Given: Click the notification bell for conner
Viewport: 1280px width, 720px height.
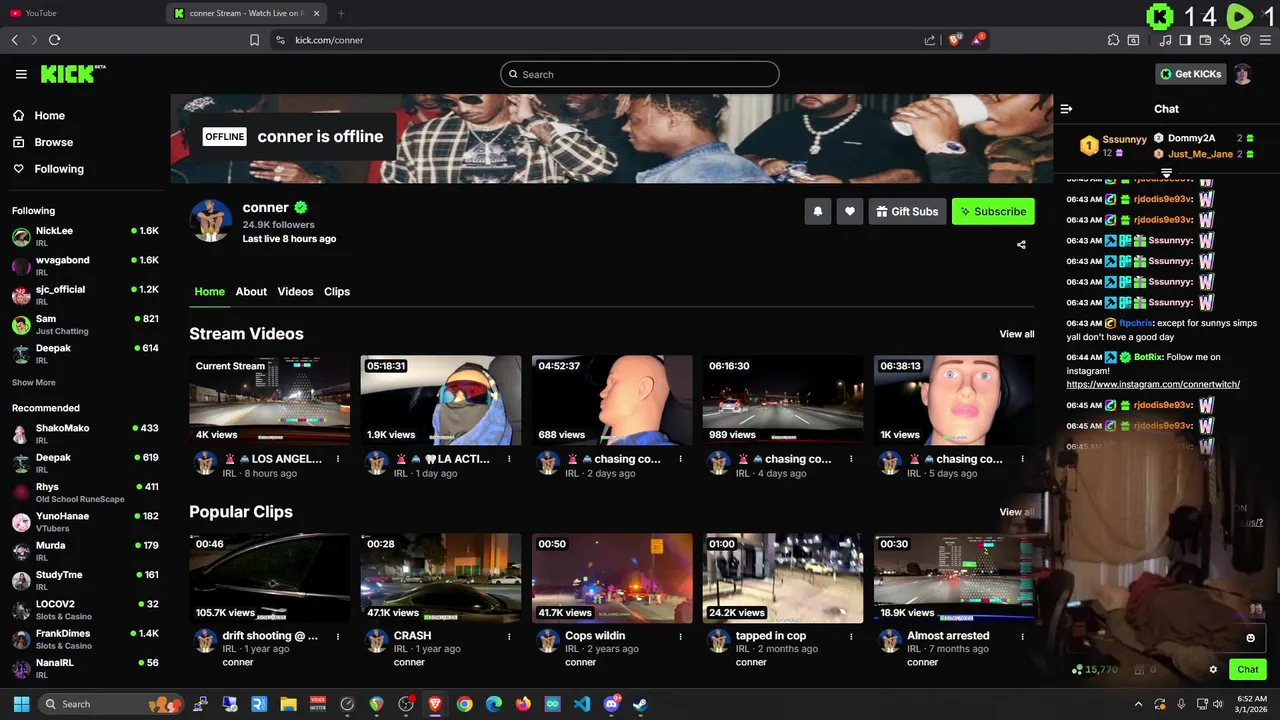Looking at the screenshot, I should (x=818, y=211).
